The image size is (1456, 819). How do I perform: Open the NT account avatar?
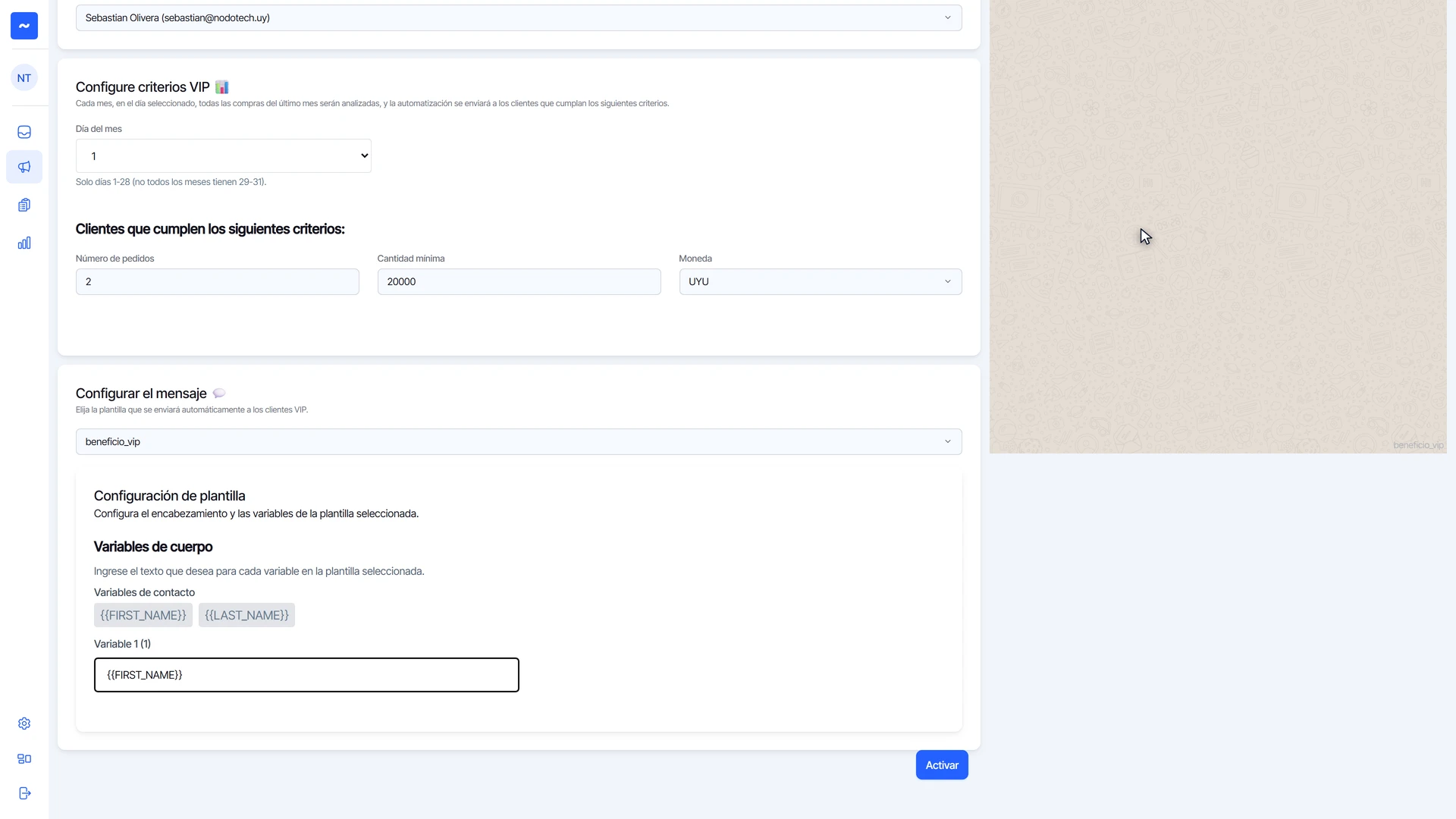24,78
